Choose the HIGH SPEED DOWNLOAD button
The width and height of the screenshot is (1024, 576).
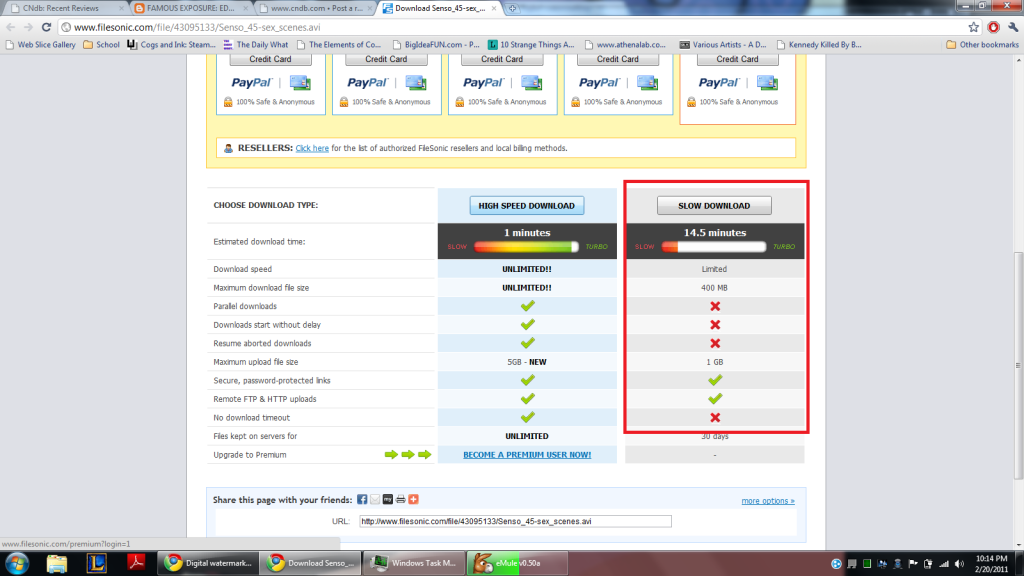pos(526,206)
